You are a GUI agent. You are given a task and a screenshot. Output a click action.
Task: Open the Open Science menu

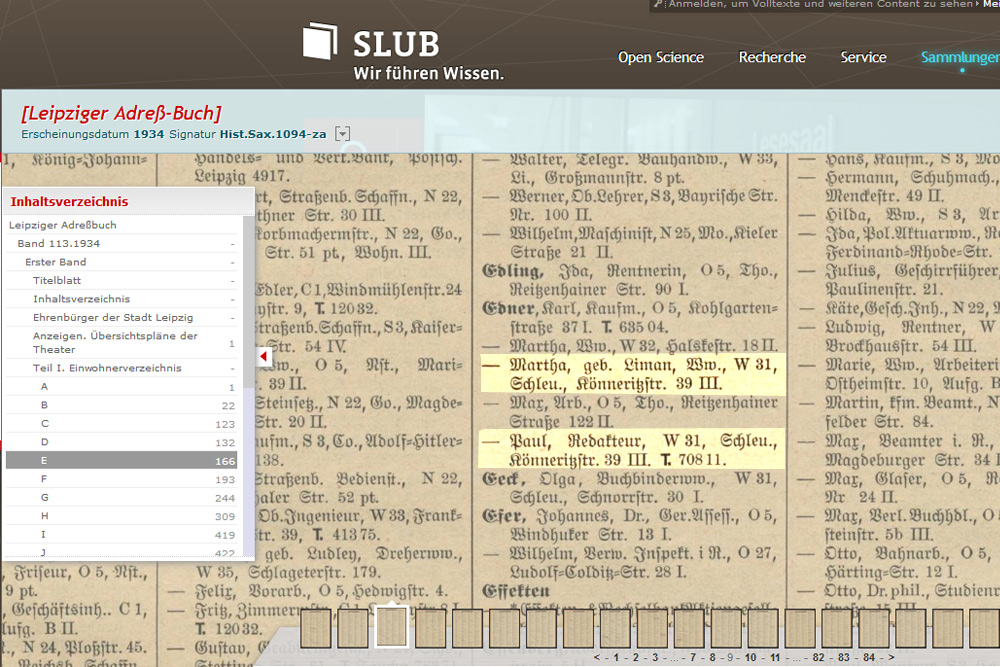point(660,57)
